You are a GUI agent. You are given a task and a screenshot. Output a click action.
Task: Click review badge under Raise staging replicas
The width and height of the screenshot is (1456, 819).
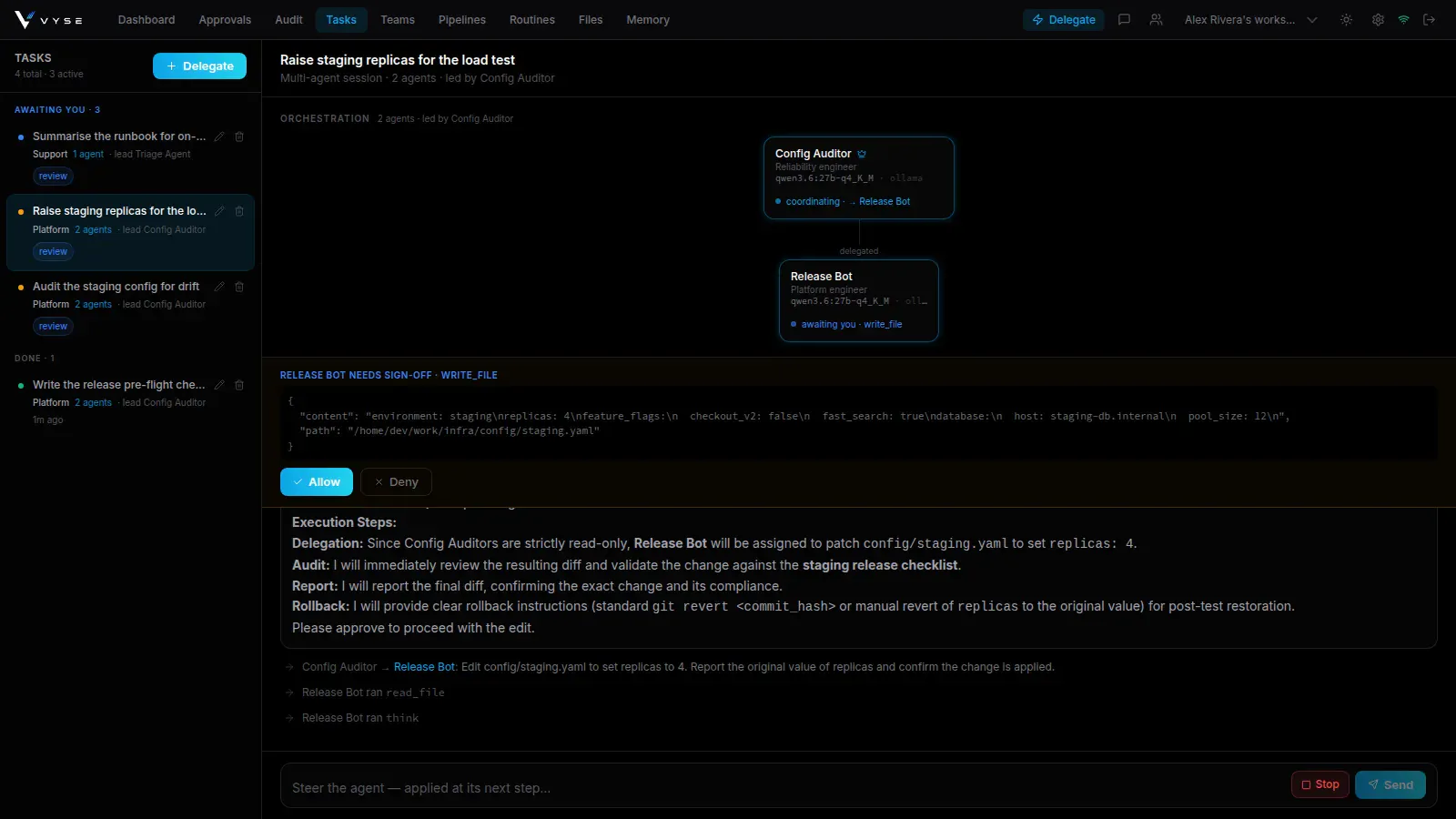pyautogui.click(x=53, y=252)
